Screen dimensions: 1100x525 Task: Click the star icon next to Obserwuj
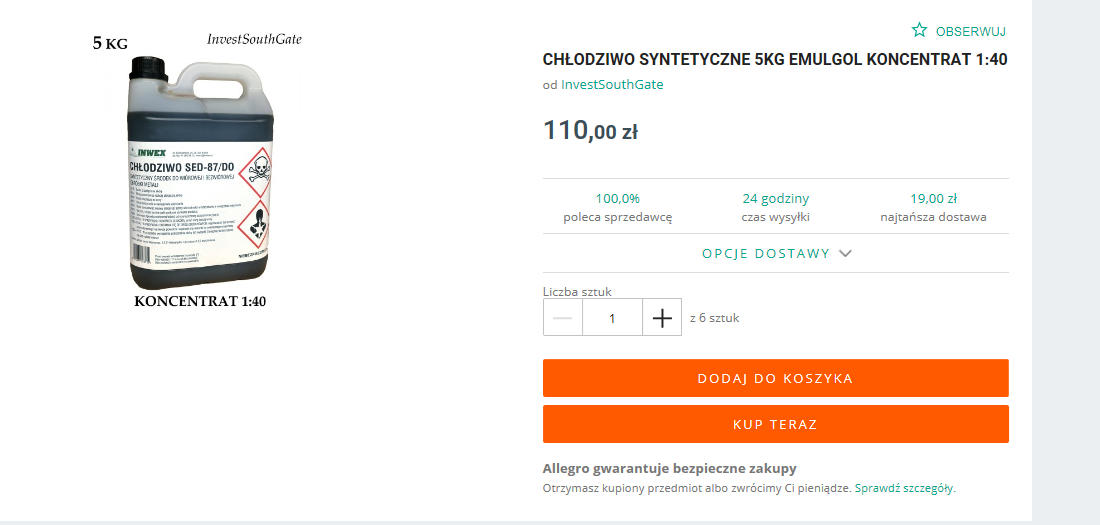(x=919, y=30)
